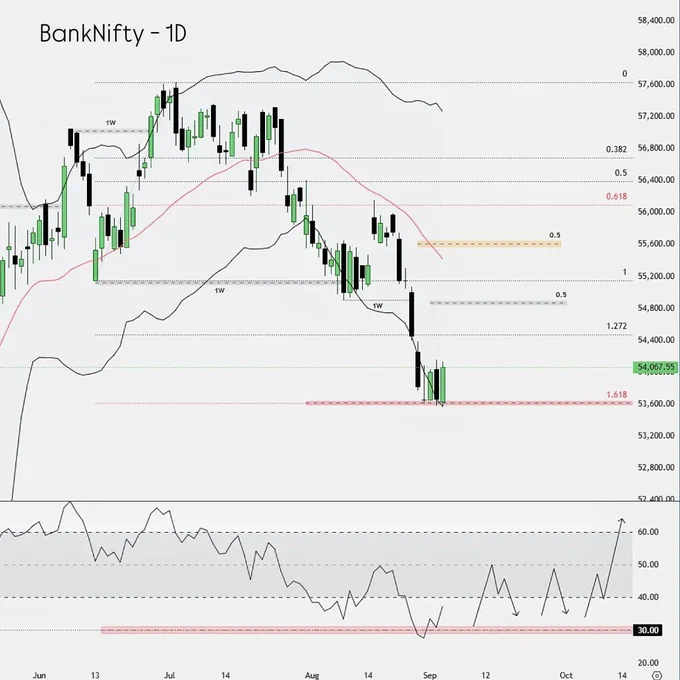Select the red Fibonacci 0.618 label
This screenshot has width=680, height=680.
click(616, 196)
